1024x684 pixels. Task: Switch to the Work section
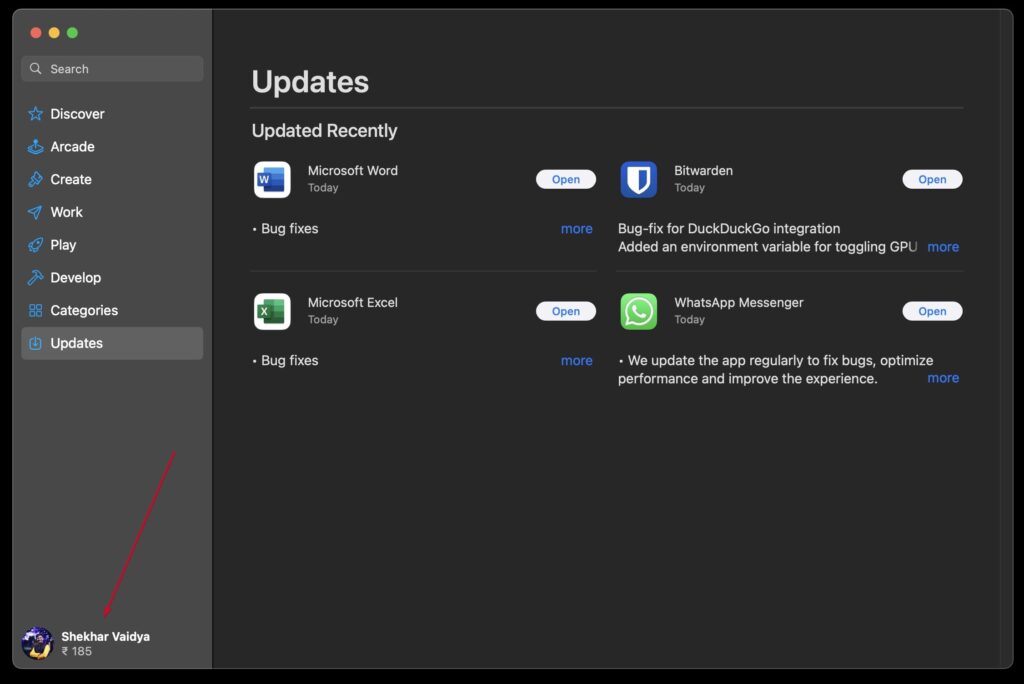(66, 212)
